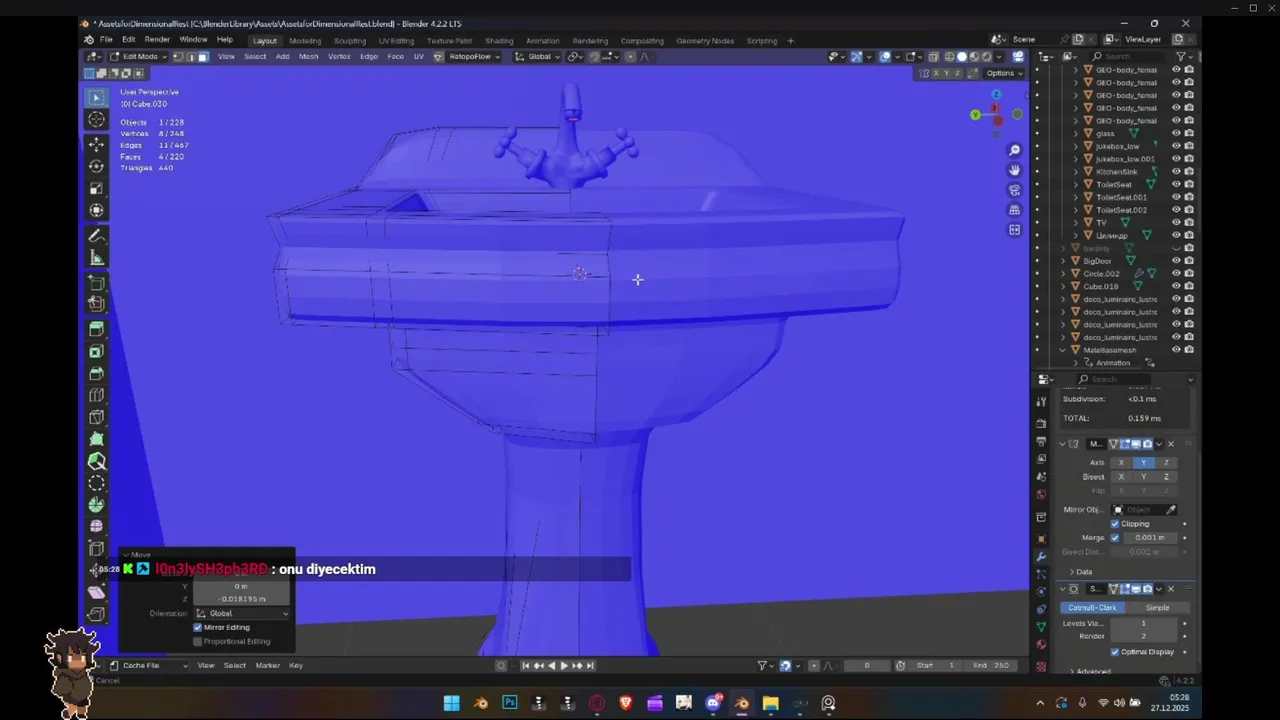The height and width of the screenshot is (720, 1280).
Task: Remove the Mirror modifier with X
Action: click(x=1171, y=444)
